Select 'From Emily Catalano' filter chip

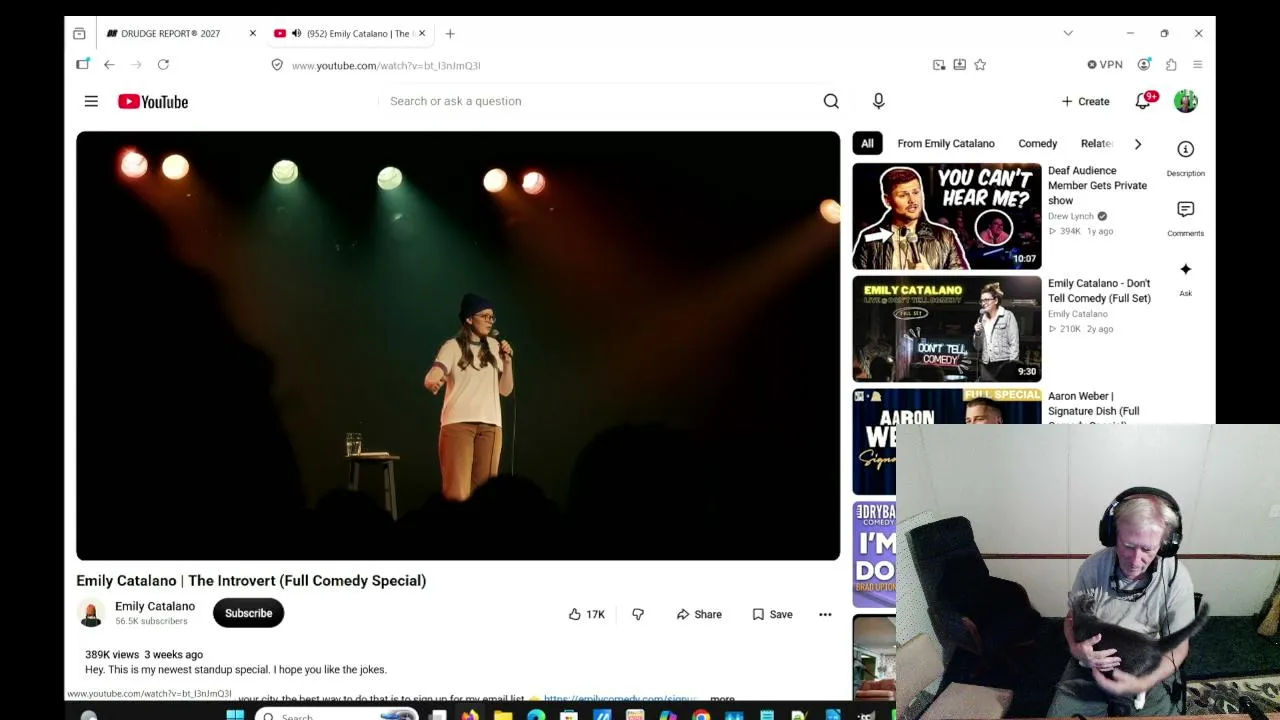click(946, 144)
